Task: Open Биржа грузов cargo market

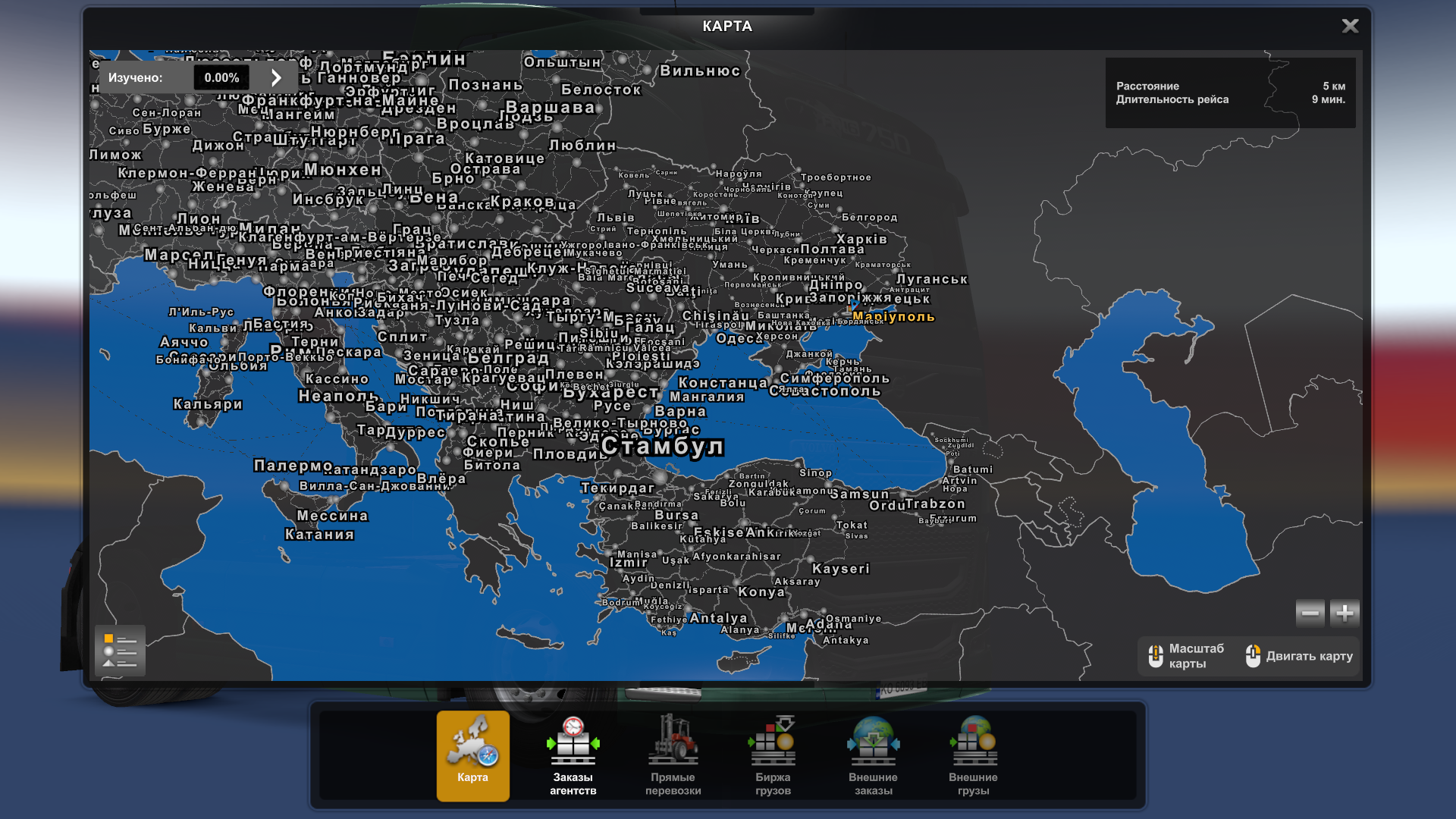Action: [x=773, y=755]
